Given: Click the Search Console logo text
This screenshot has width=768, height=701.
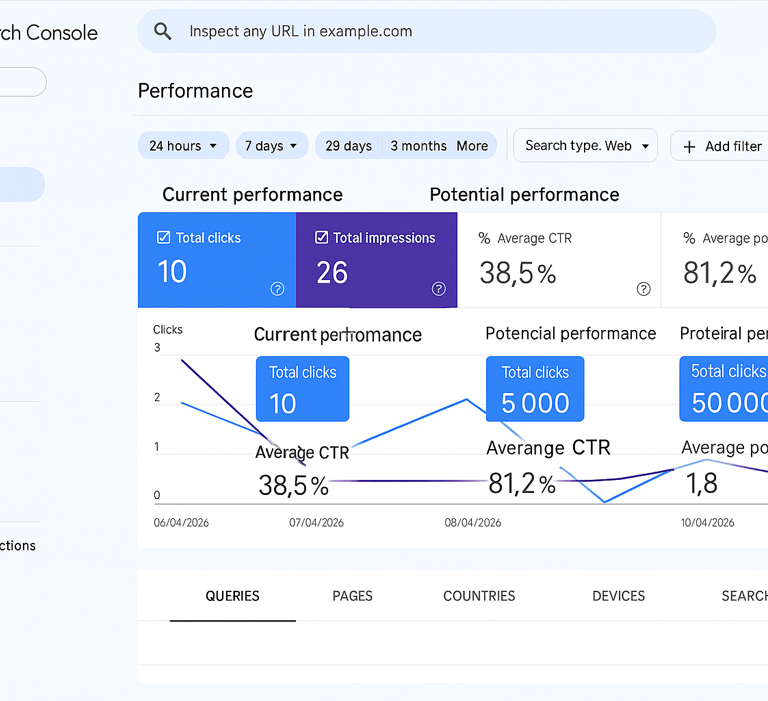Looking at the screenshot, I should pos(49,33).
